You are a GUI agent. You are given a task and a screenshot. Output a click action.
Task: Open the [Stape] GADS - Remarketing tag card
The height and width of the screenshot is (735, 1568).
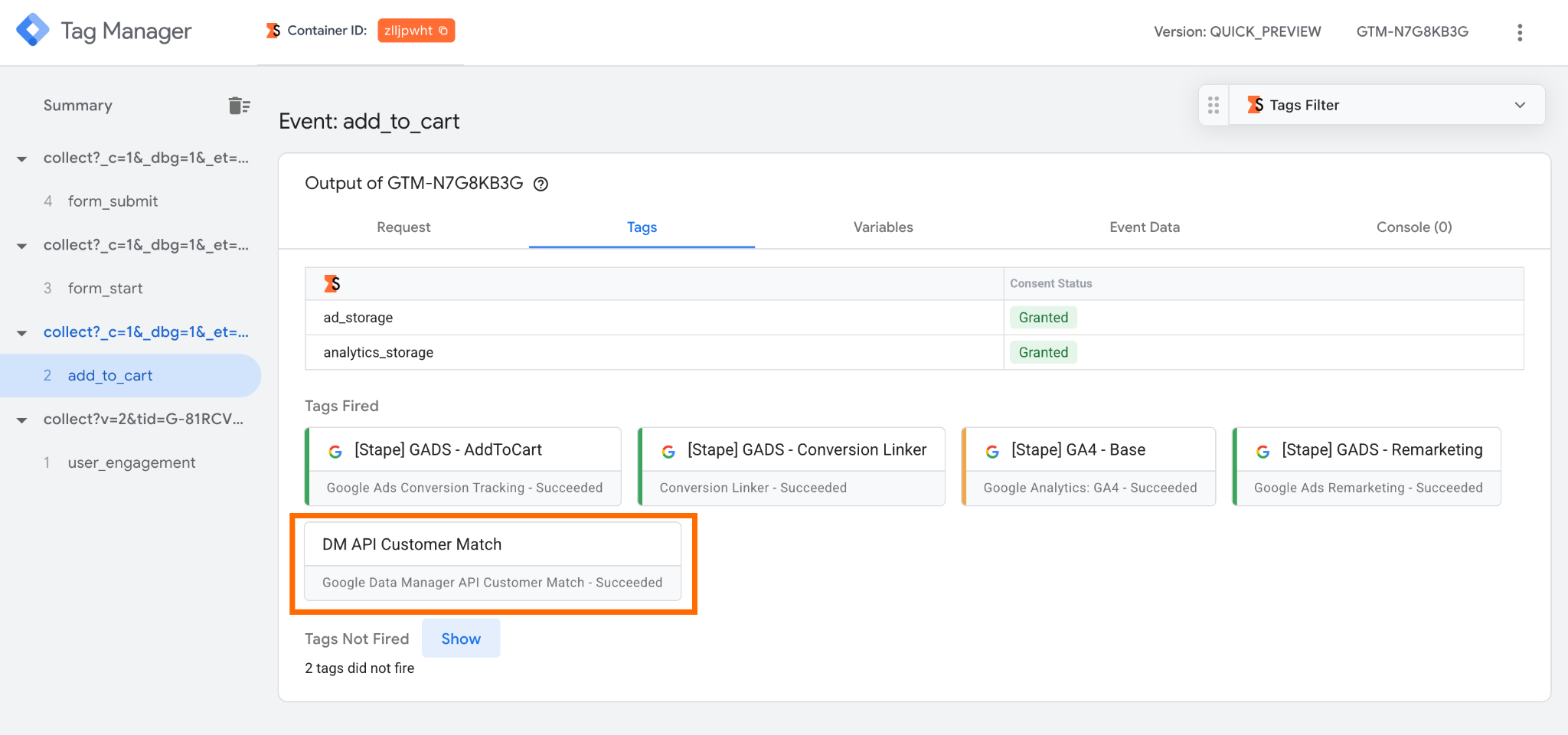[1367, 466]
